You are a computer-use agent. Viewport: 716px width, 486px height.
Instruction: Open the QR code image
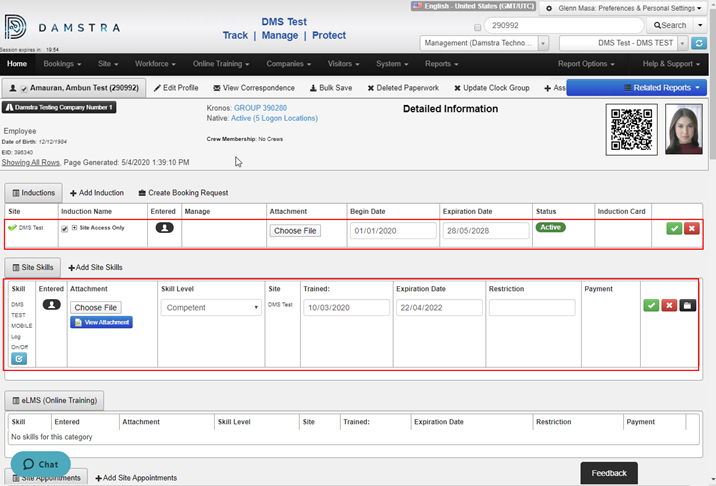click(x=632, y=129)
